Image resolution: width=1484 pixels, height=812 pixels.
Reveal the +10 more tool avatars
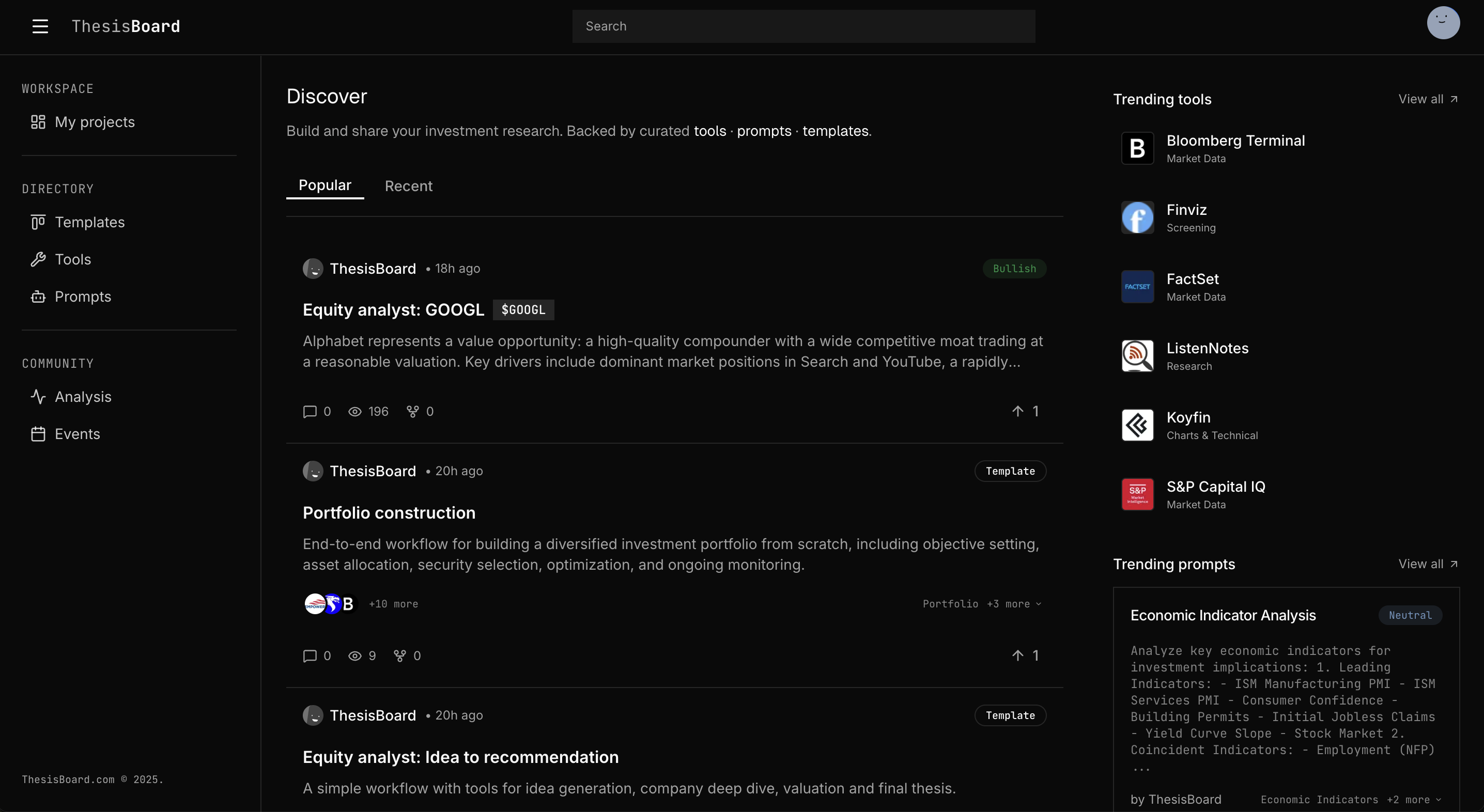click(x=393, y=603)
